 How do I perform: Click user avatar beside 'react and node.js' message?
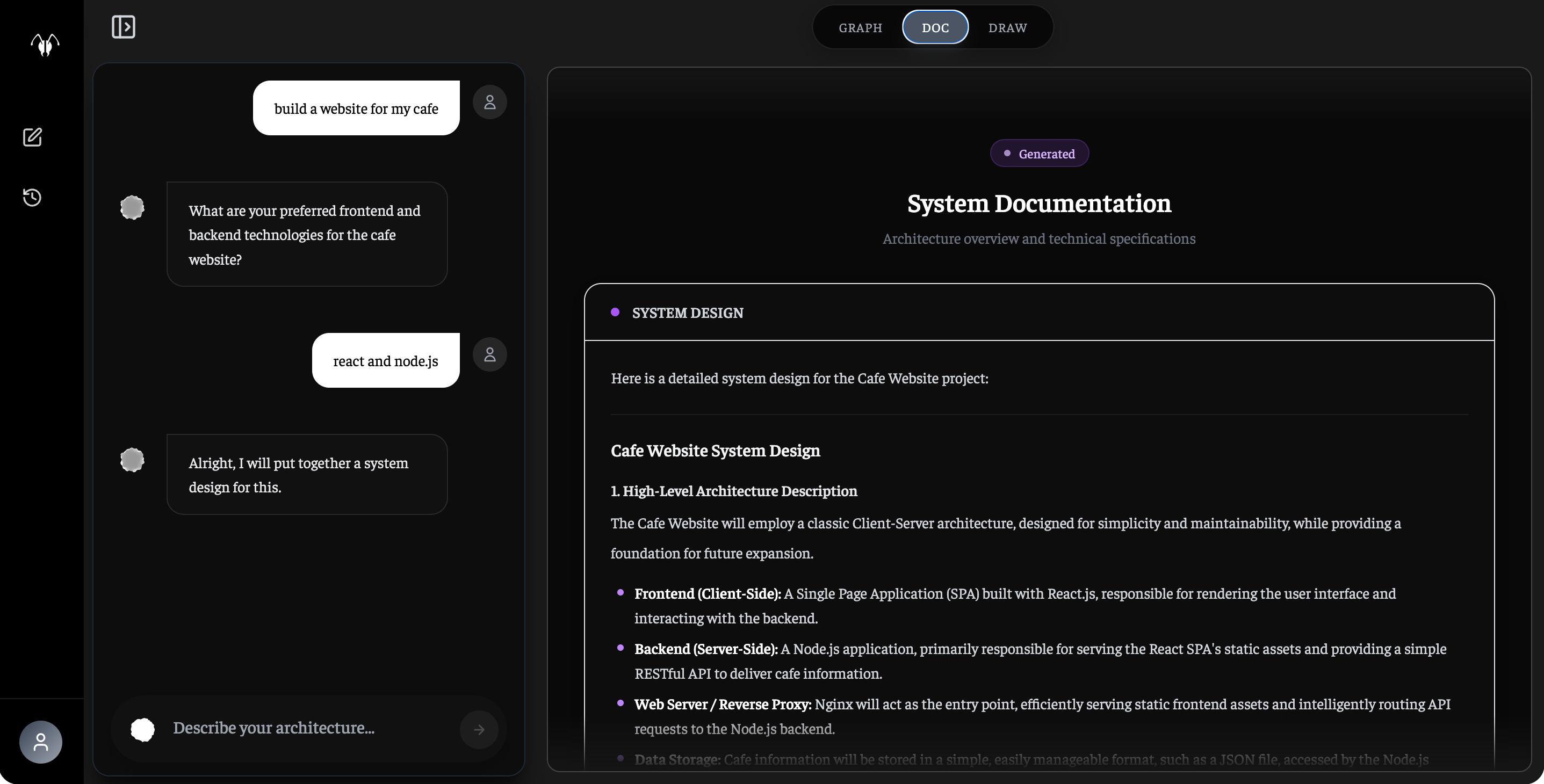pyautogui.click(x=490, y=354)
